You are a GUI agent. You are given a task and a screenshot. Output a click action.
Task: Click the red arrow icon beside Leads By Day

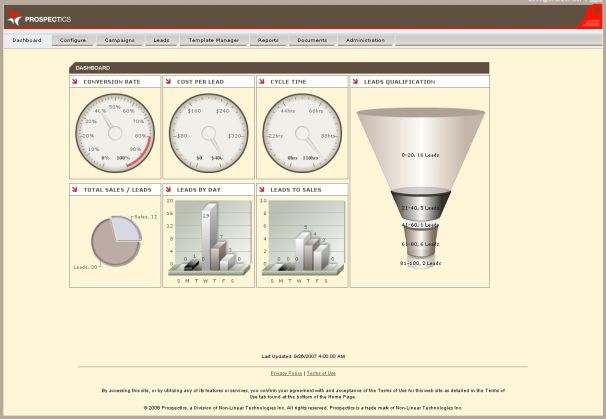tap(169, 189)
